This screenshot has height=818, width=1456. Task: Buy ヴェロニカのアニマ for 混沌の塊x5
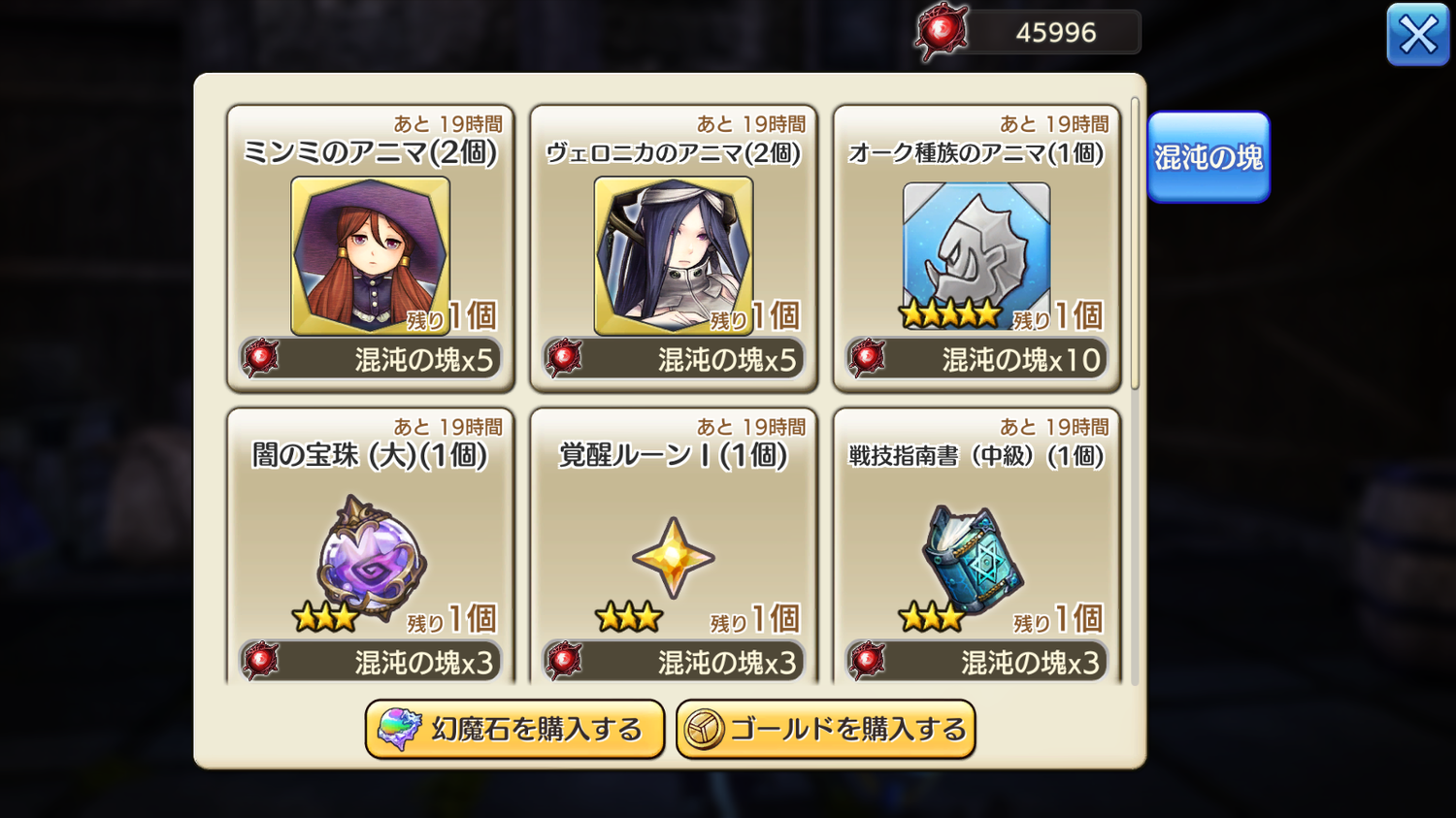click(674, 359)
